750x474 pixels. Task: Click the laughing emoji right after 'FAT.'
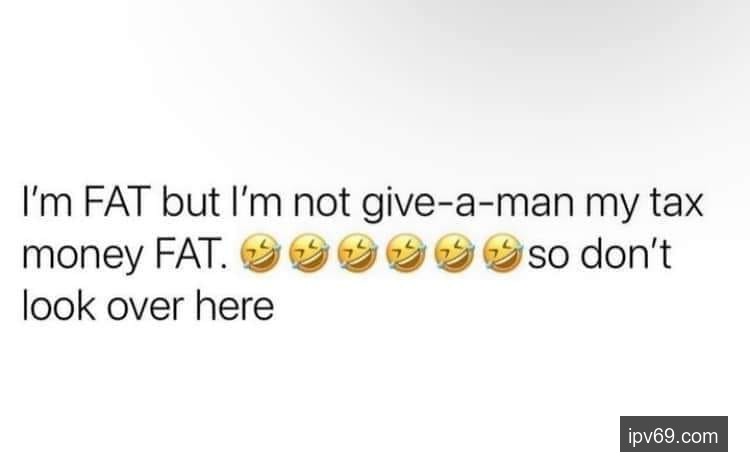pos(260,253)
